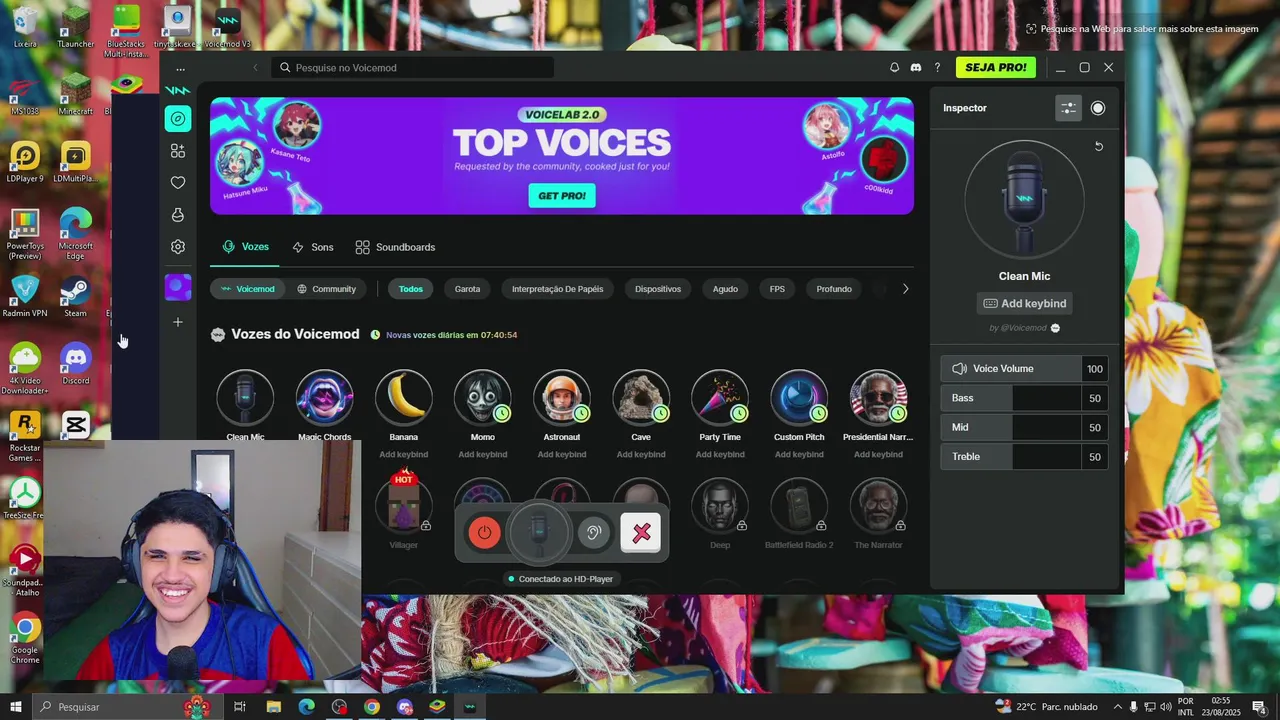Select the Momo voice
Image resolution: width=1280 pixels, height=720 pixels.
point(482,398)
